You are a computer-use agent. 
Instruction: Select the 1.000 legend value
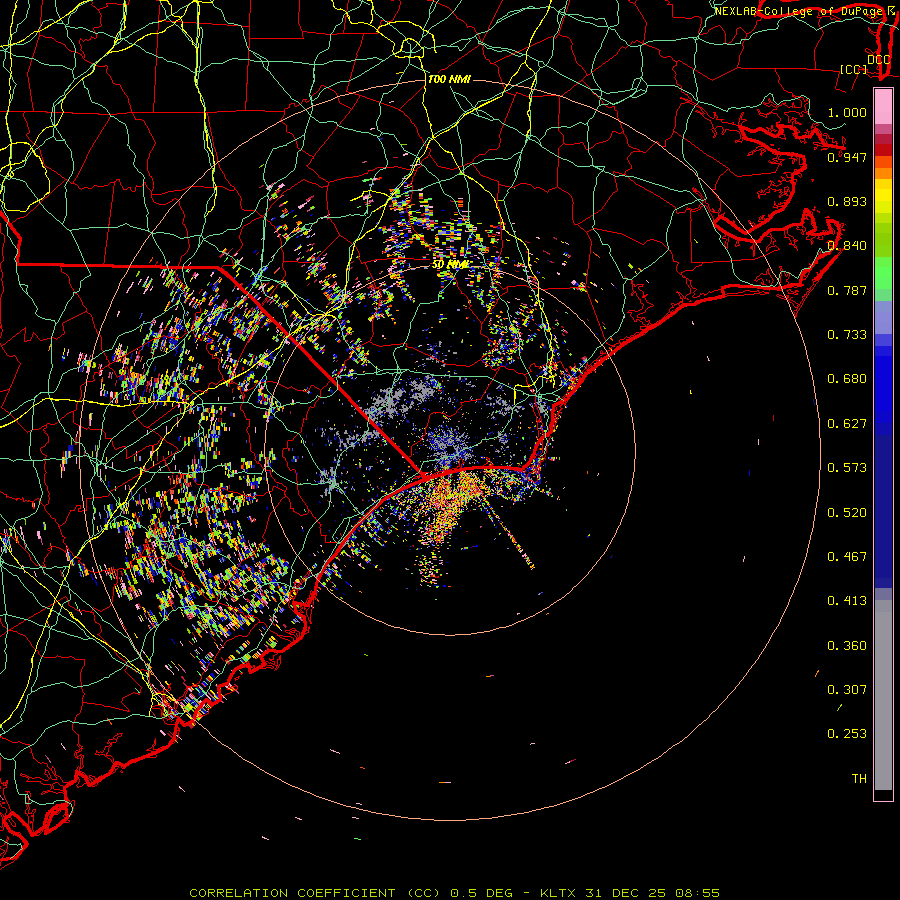click(x=847, y=112)
